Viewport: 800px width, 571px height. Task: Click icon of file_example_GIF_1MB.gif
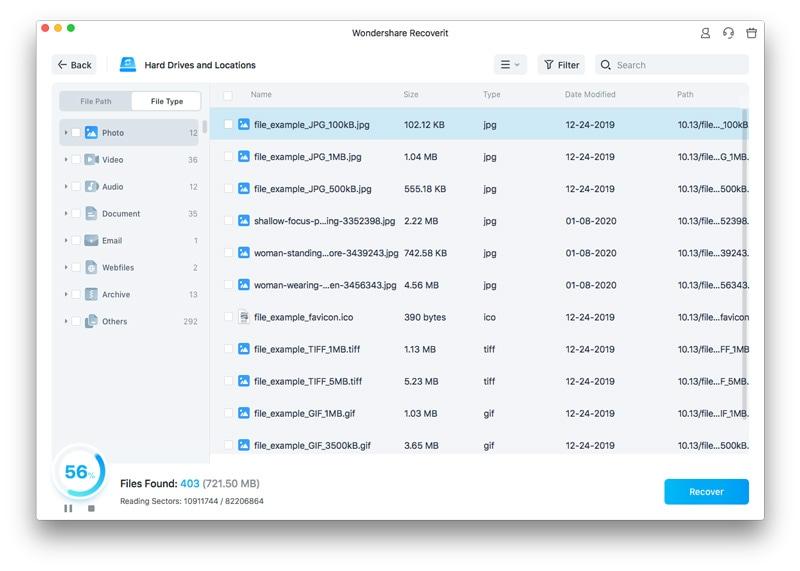tap(244, 413)
